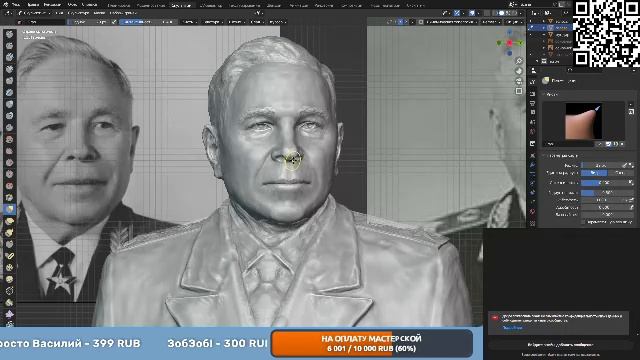Select the Flatten sculpt brush
The image size is (640, 360).
tap(10, 151)
